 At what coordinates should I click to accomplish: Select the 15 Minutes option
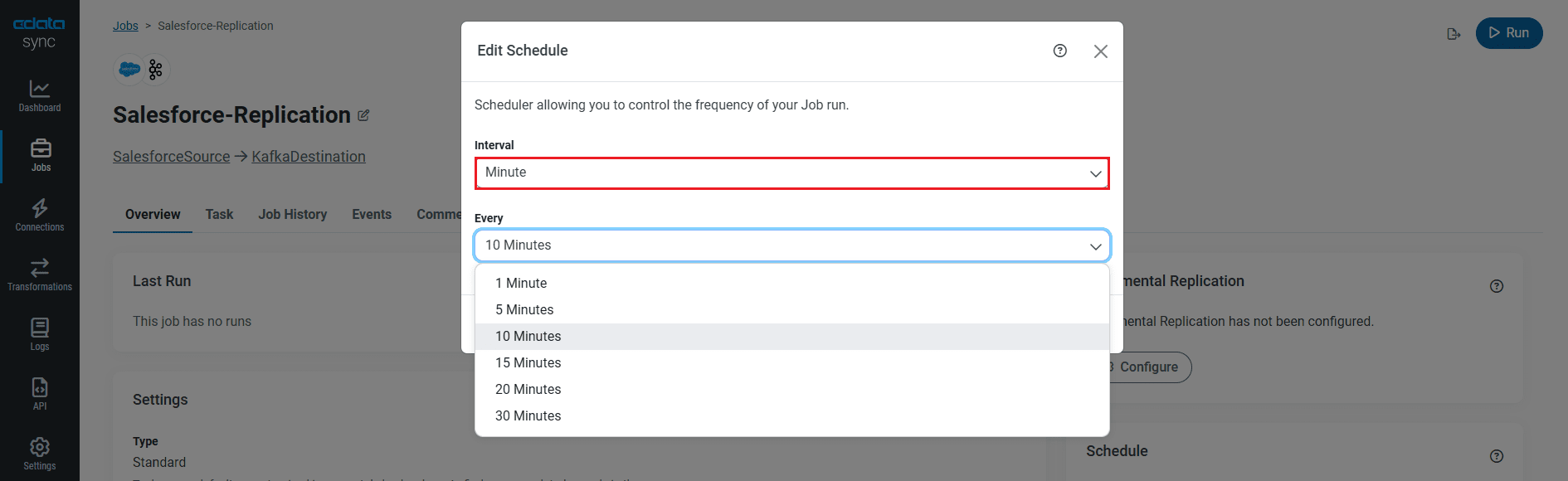528,363
